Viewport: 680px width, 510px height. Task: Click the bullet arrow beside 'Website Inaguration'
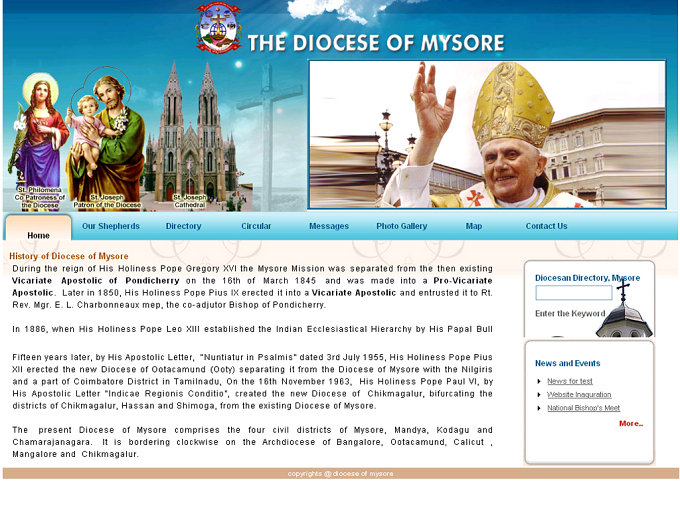coord(539,395)
